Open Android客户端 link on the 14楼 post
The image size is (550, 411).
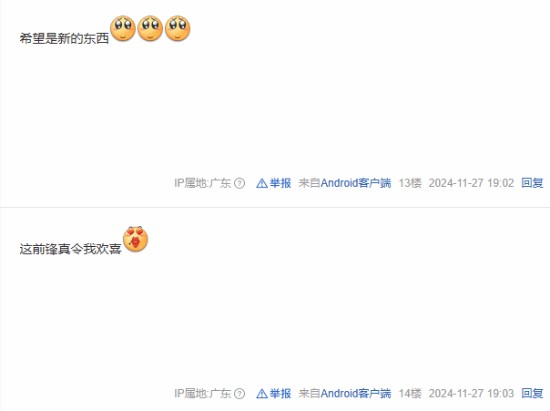356,393
